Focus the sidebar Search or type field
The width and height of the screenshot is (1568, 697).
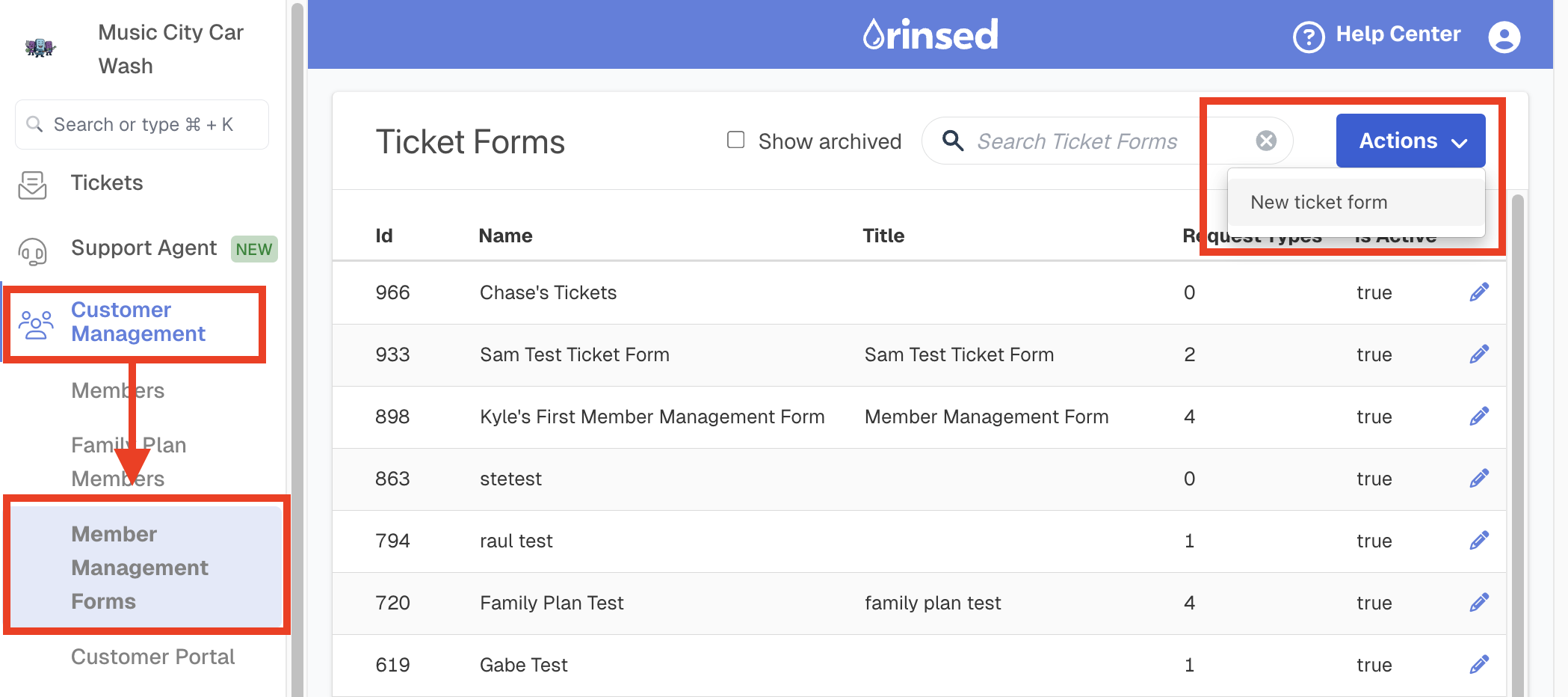(142, 124)
